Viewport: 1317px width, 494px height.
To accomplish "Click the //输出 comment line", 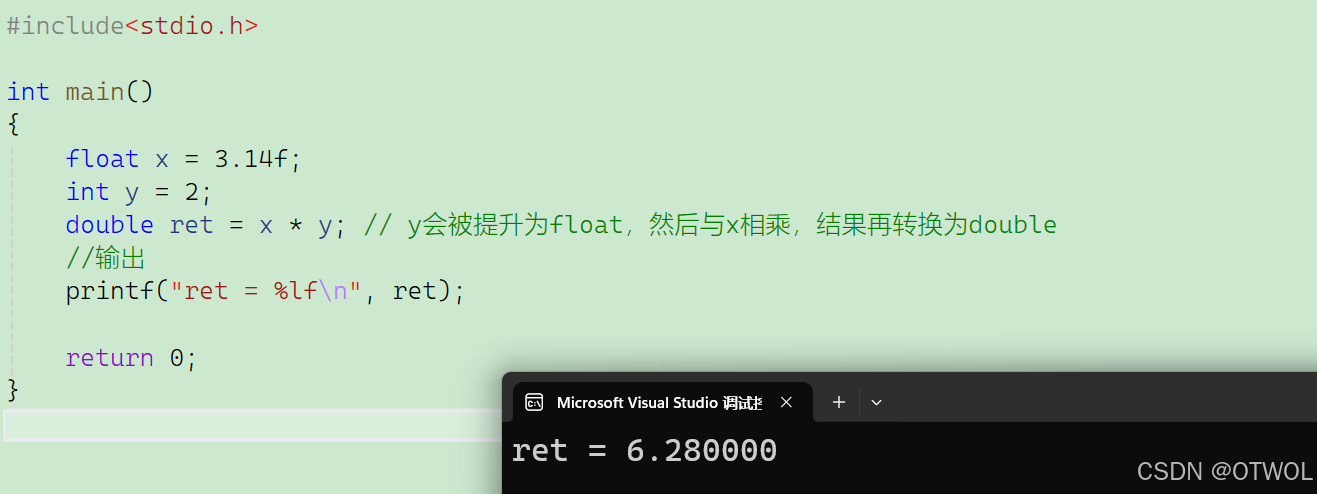I will [x=106, y=259].
